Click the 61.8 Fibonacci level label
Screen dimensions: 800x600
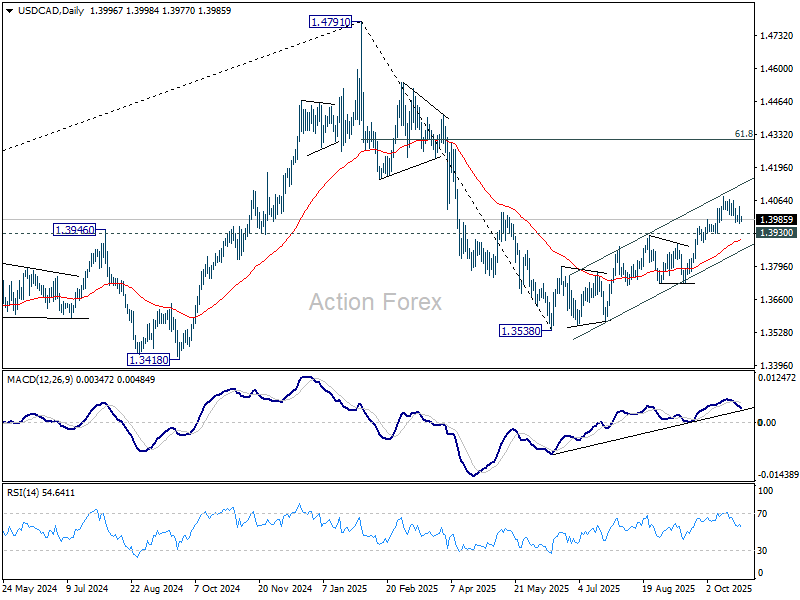click(743, 134)
